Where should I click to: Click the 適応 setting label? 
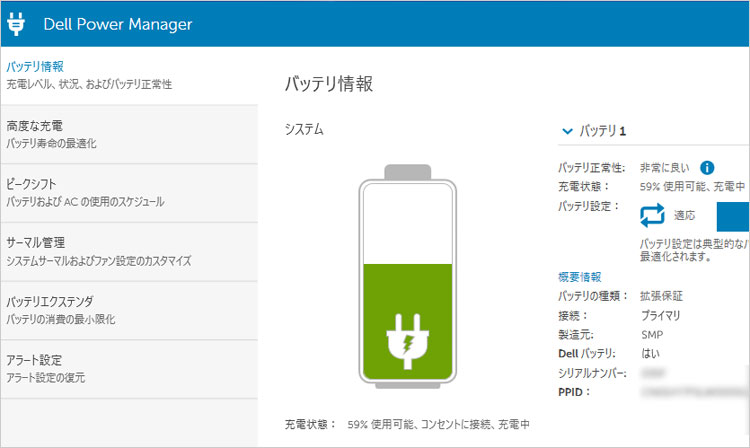[x=684, y=216]
